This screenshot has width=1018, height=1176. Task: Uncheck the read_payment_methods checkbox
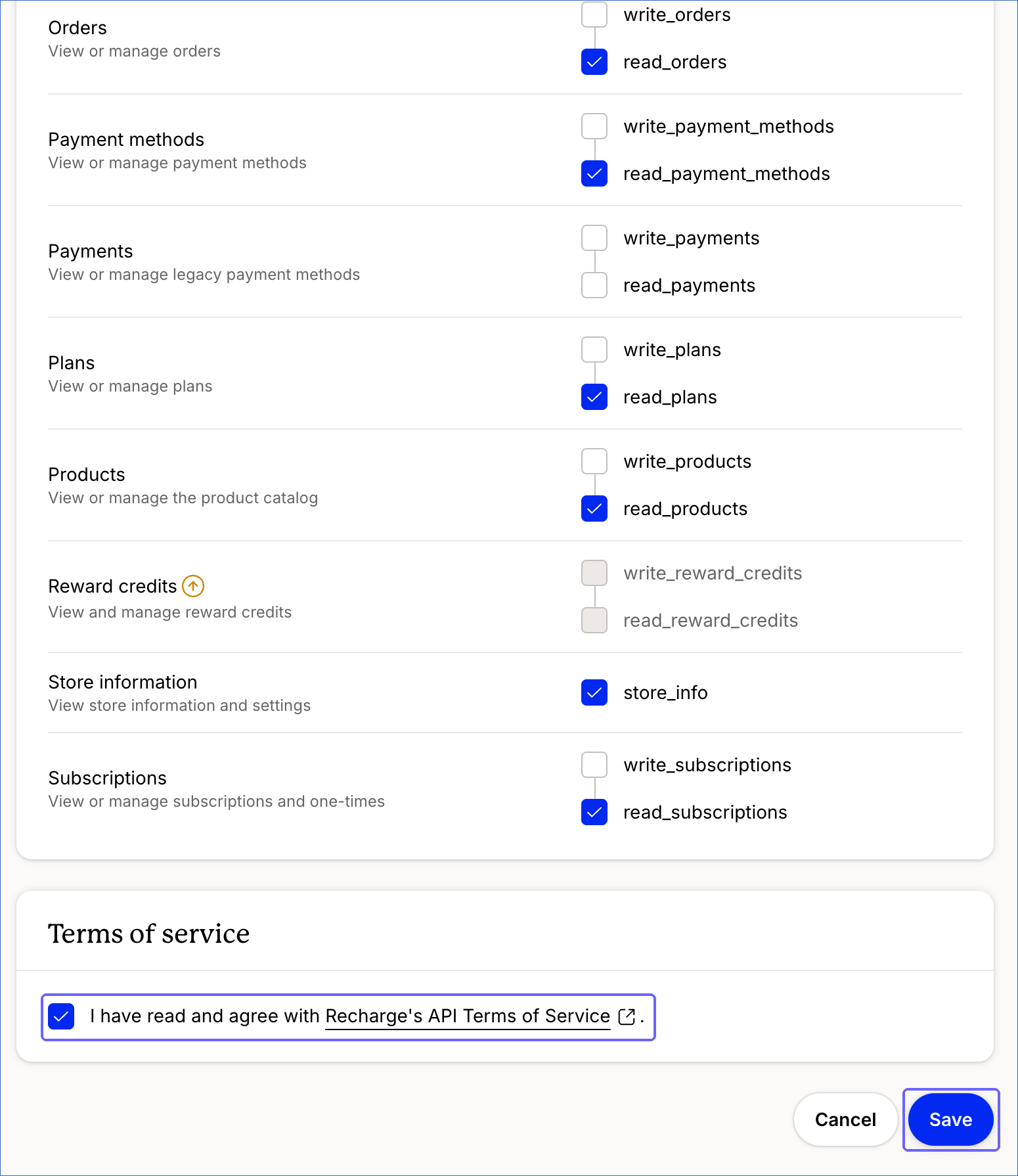(594, 173)
